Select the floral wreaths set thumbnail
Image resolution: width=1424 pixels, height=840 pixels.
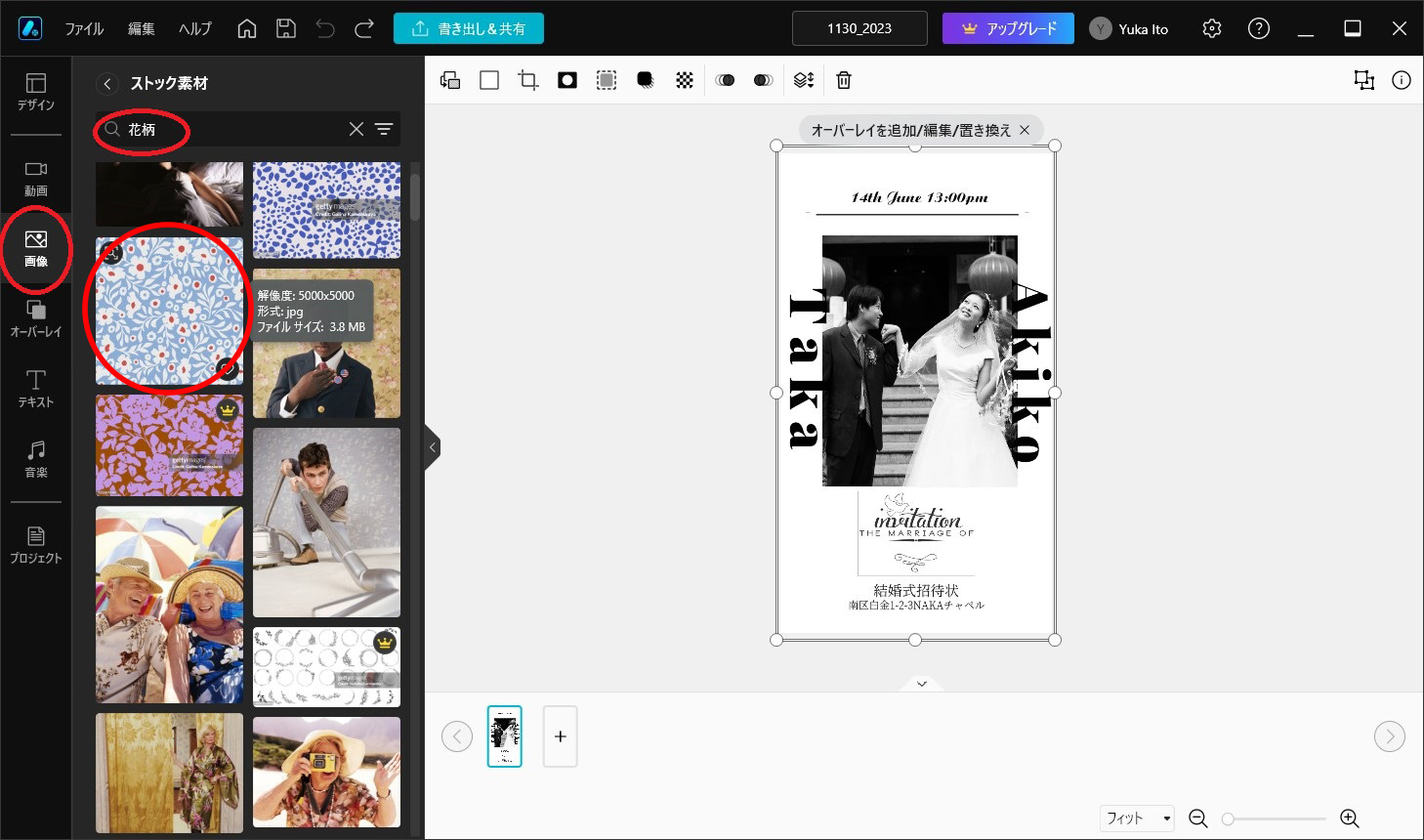[x=326, y=667]
